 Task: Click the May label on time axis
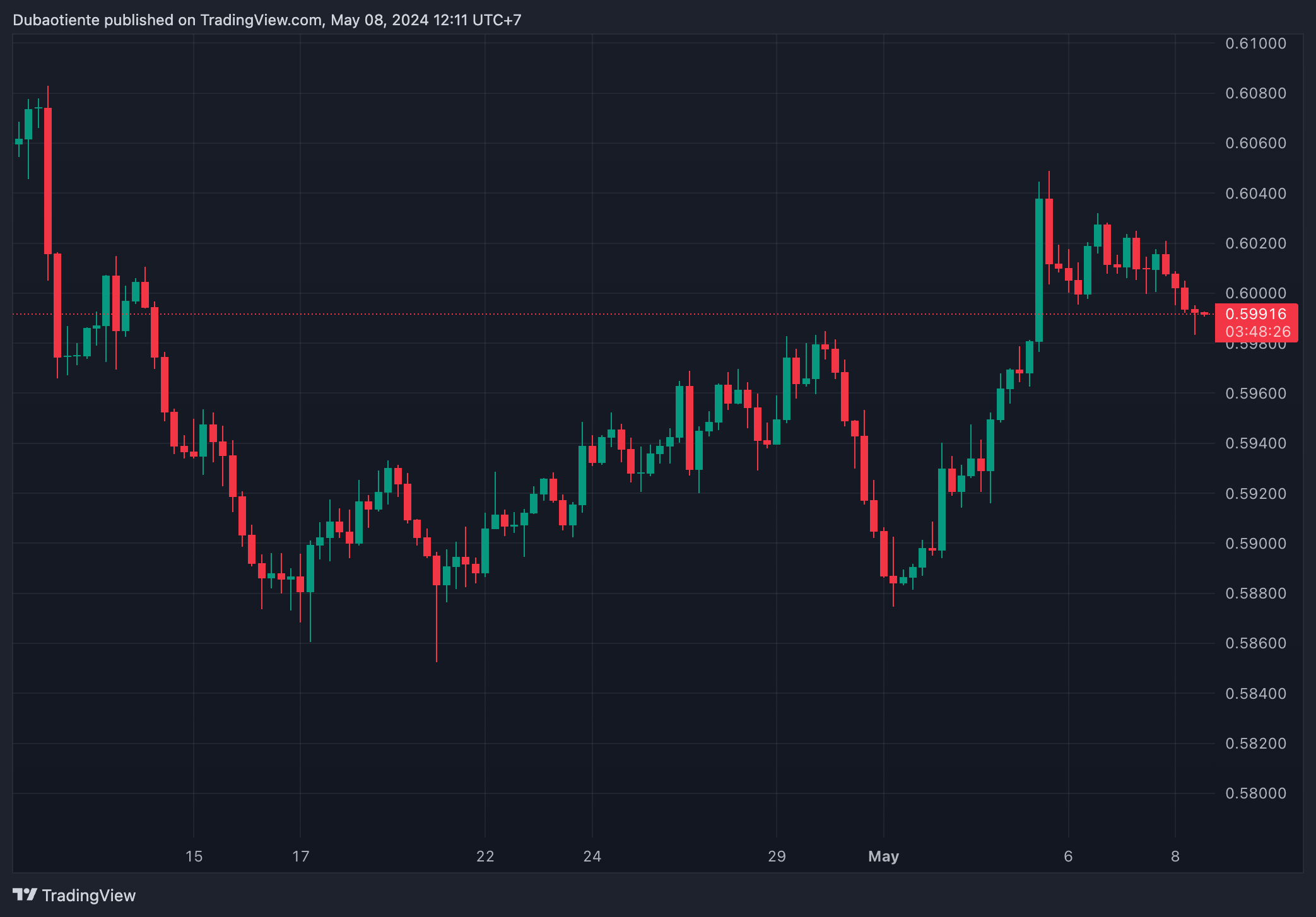point(883,856)
